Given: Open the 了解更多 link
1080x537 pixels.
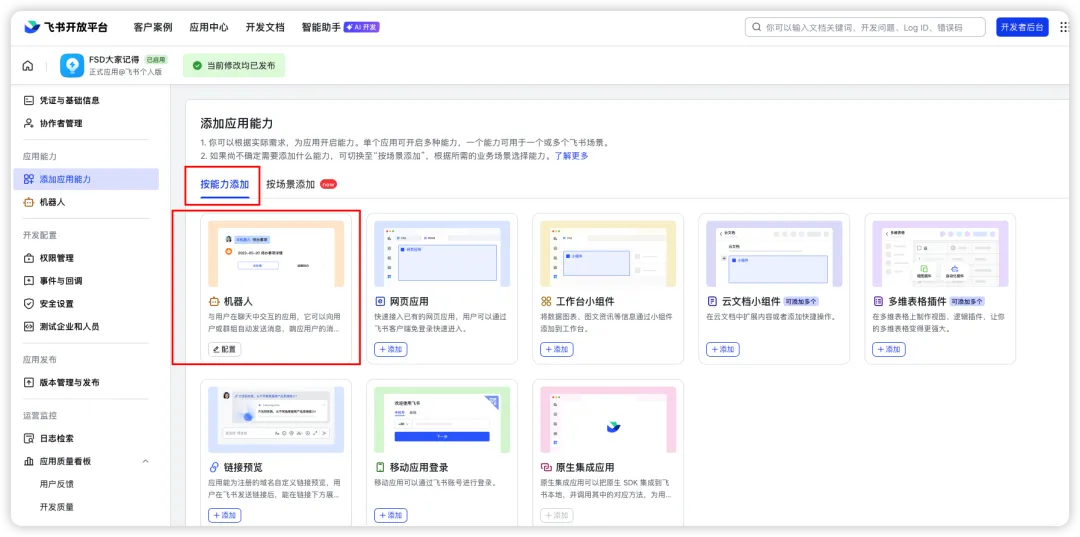Looking at the screenshot, I should coord(572,156).
